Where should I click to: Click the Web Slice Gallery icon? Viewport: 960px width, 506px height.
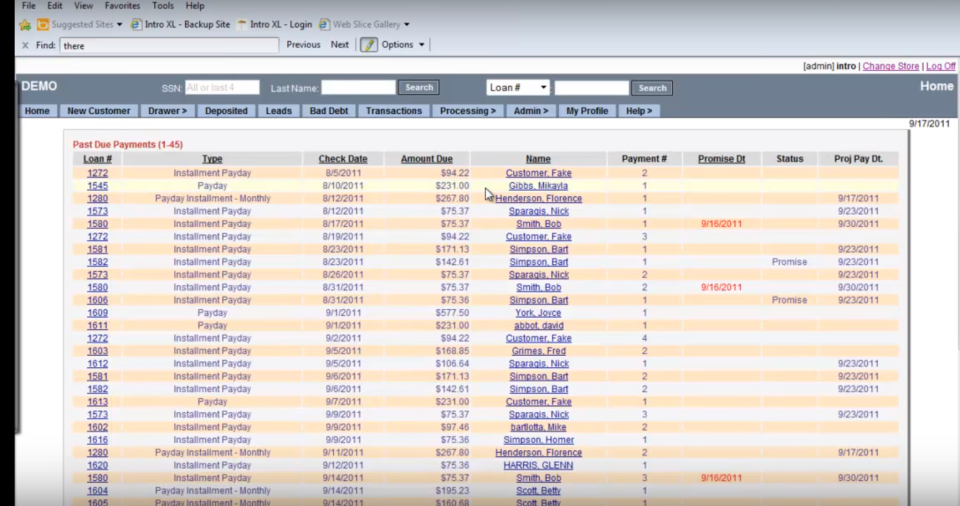(x=326, y=24)
